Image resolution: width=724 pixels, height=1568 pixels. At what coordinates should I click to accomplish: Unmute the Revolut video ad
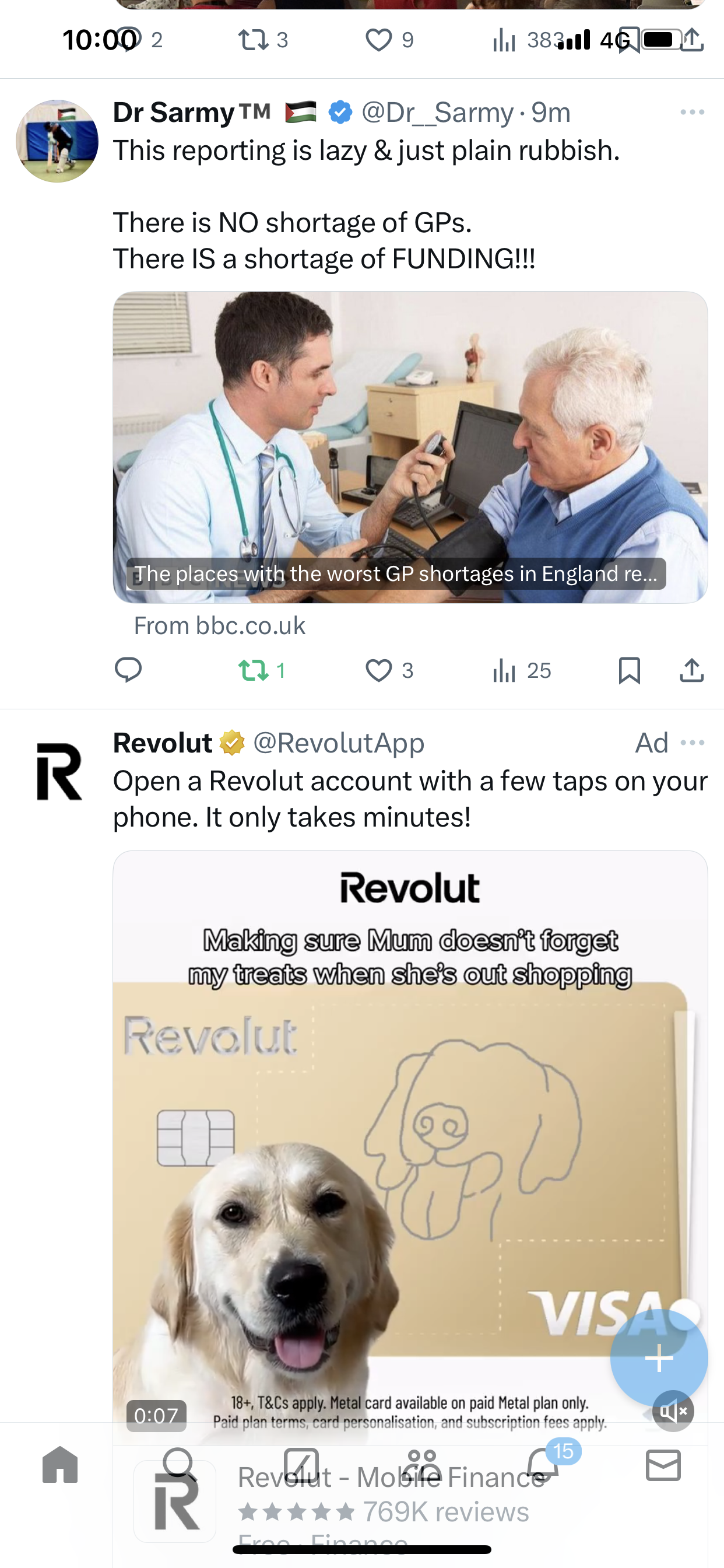tap(673, 1410)
